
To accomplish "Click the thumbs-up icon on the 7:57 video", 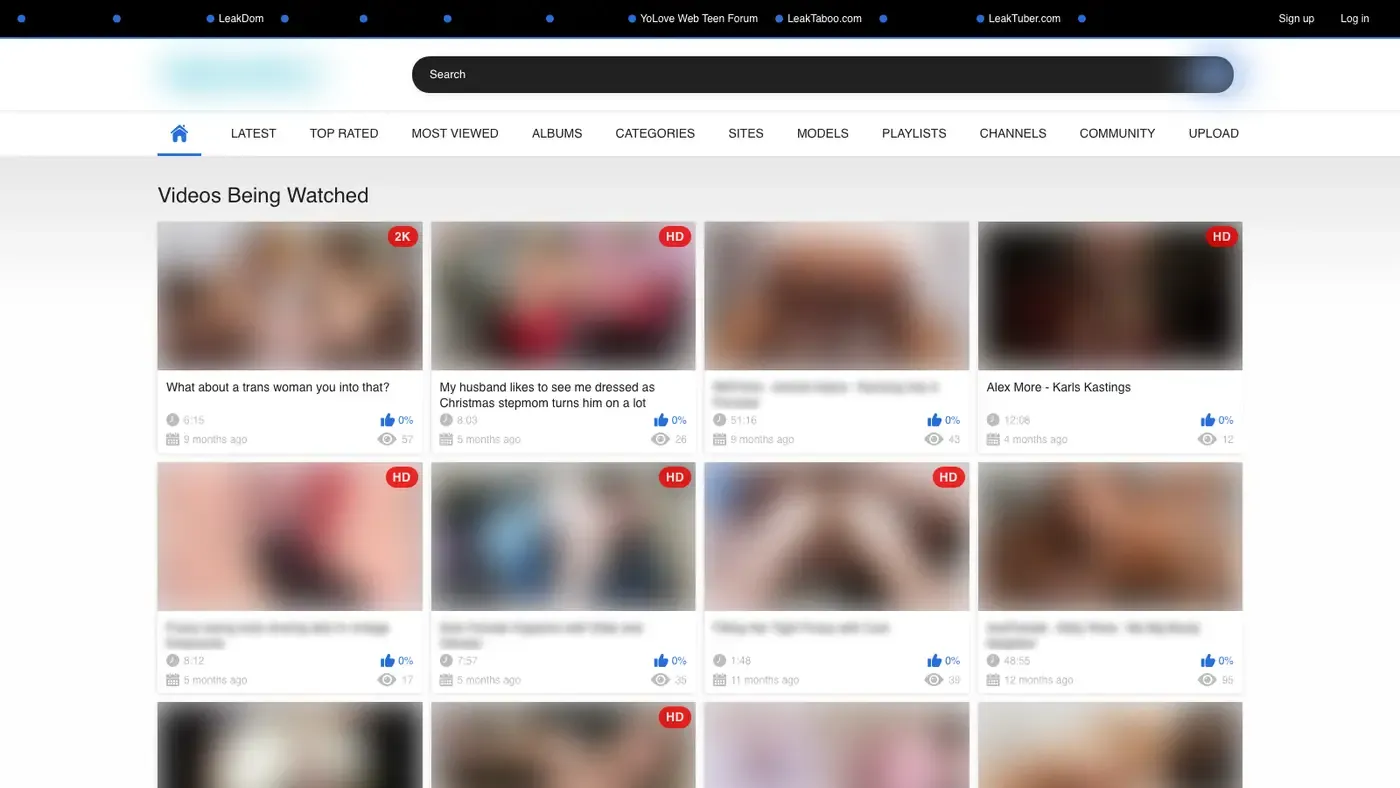I will point(661,661).
